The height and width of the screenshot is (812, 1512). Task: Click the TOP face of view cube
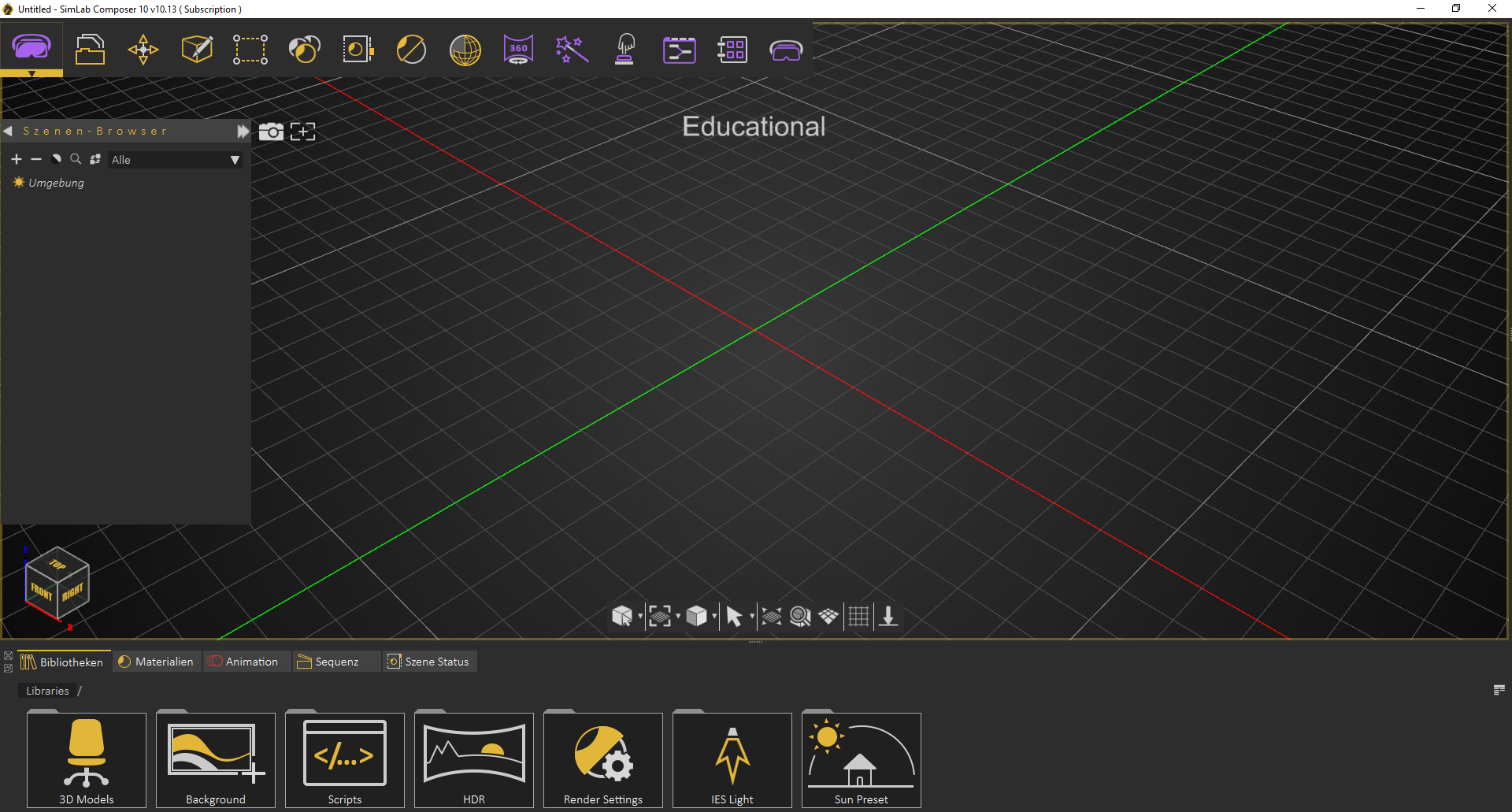point(57,563)
